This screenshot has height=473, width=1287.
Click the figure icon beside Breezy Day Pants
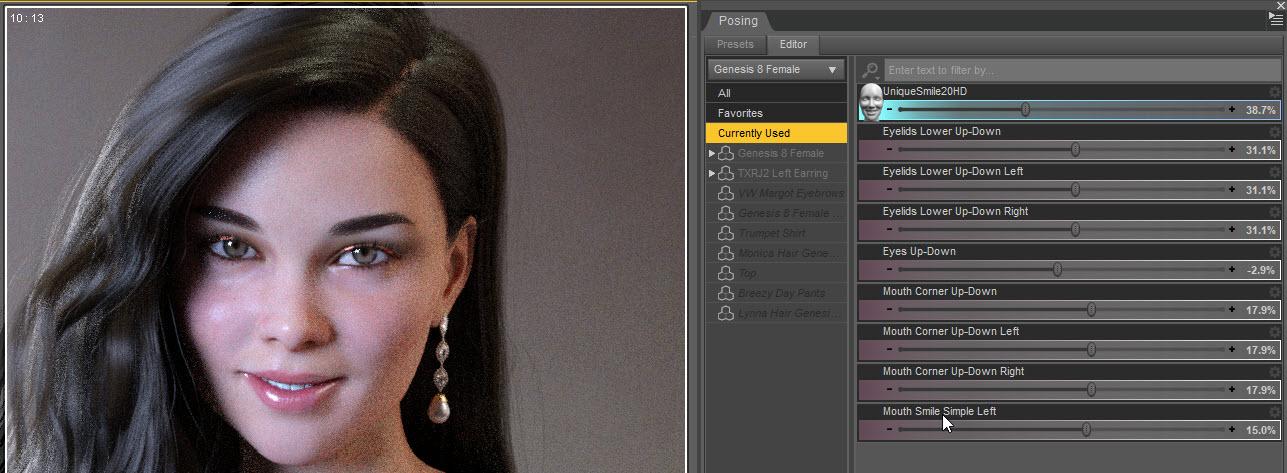click(x=726, y=293)
